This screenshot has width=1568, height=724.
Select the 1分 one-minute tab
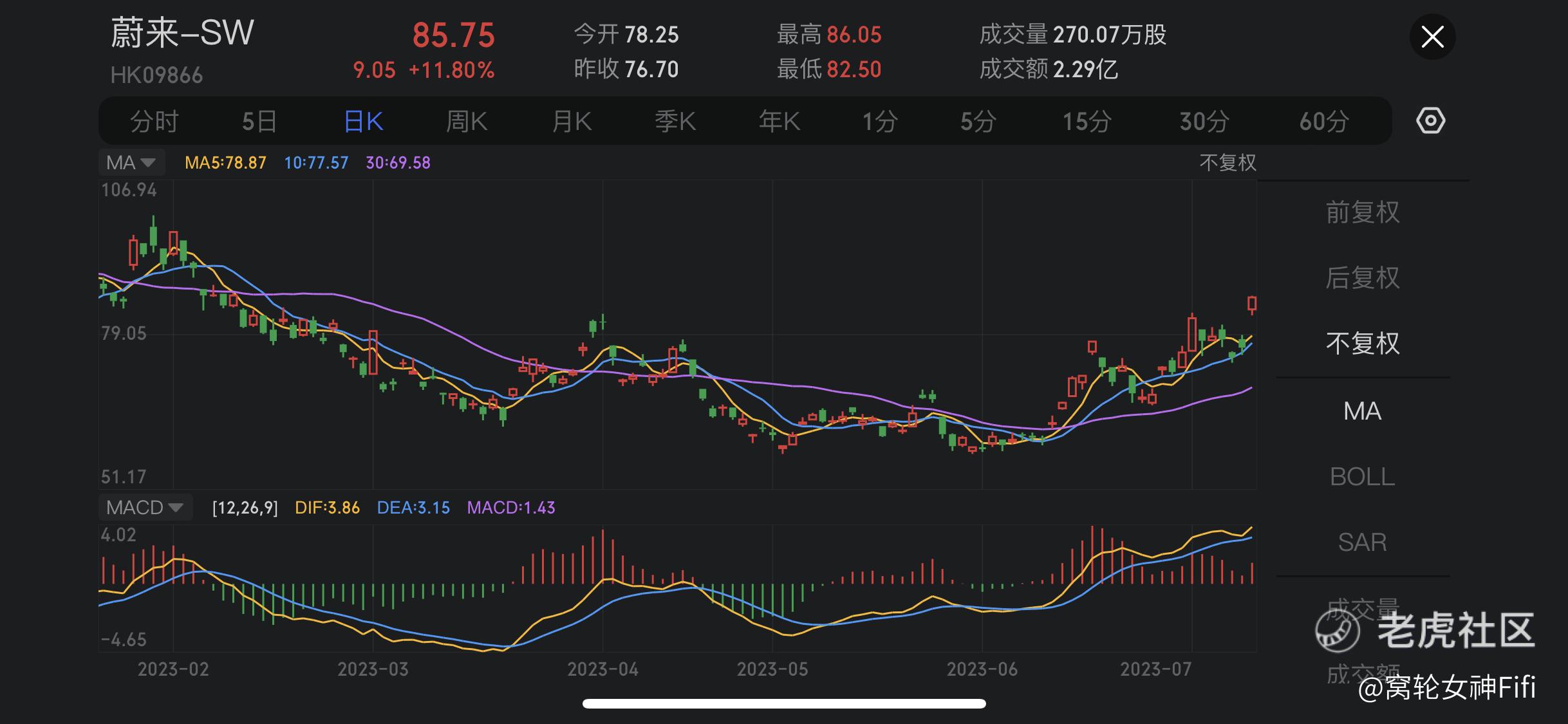(879, 121)
